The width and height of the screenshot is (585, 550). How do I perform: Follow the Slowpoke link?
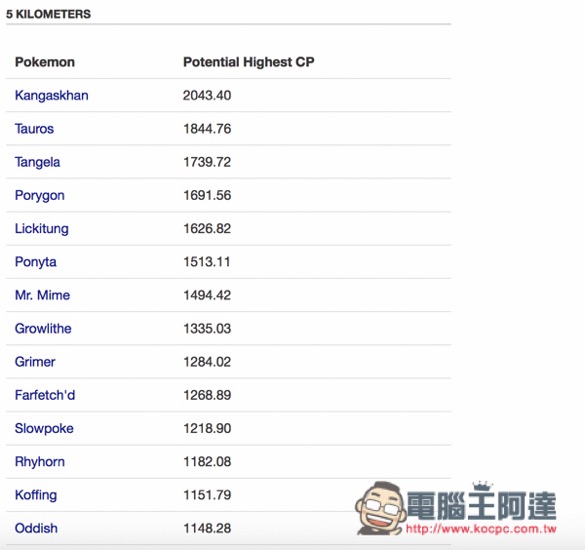[44, 428]
